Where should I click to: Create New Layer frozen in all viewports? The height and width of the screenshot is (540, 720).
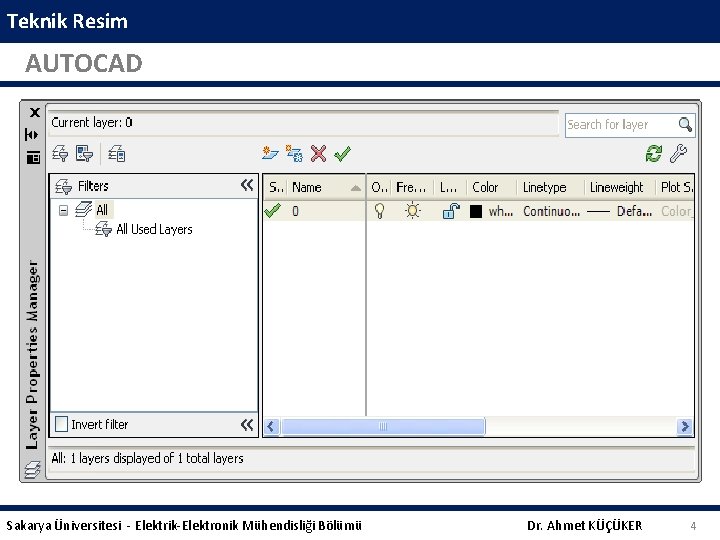[294, 153]
